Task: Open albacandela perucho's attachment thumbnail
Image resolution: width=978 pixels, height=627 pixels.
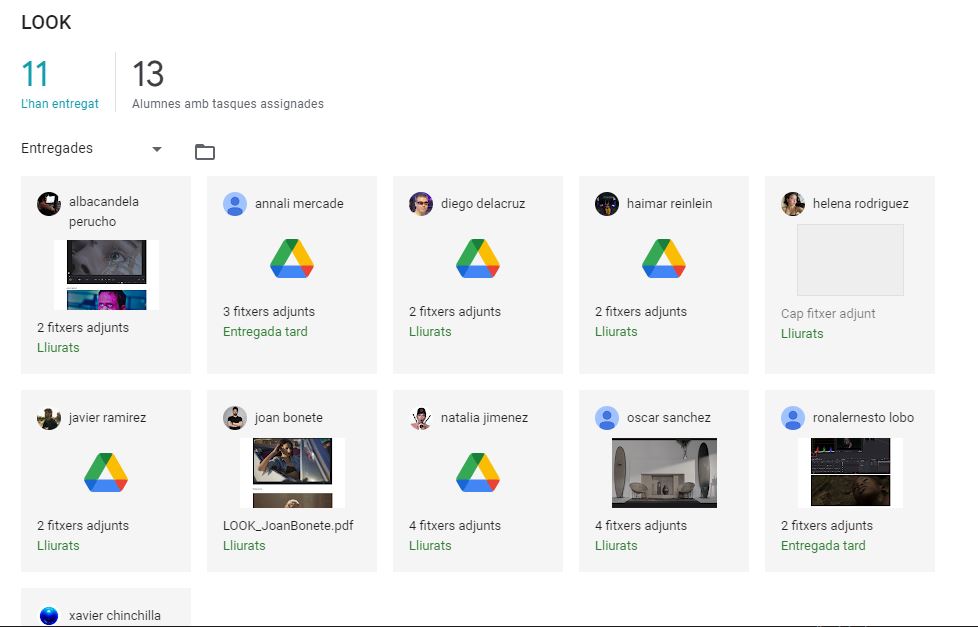Action: tap(106, 274)
